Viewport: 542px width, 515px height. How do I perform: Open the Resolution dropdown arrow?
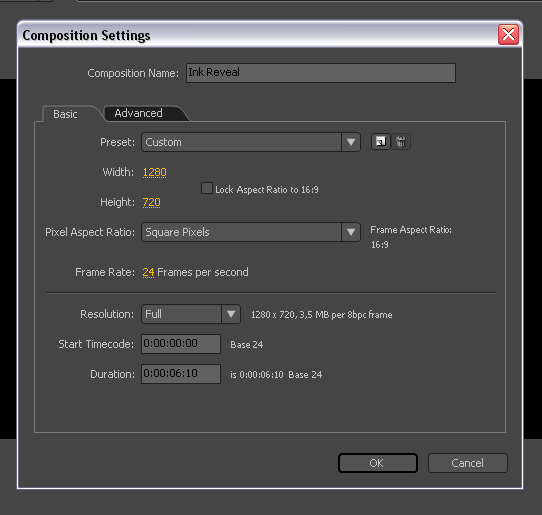pos(231,314)
